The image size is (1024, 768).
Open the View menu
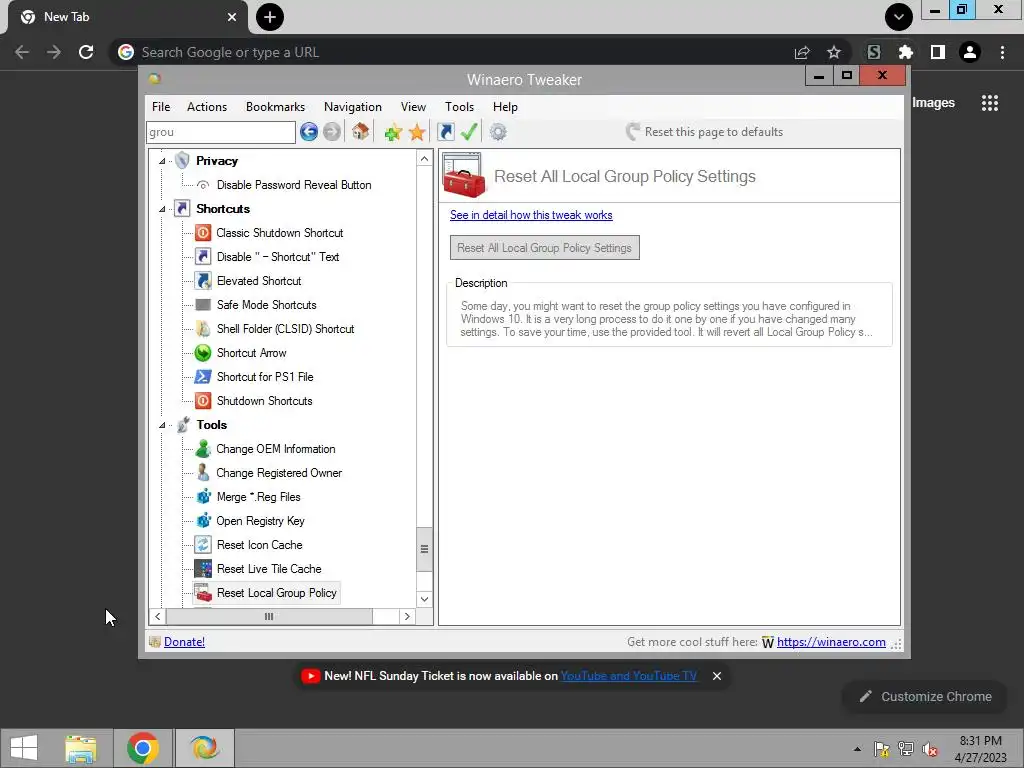[x=413, y=106]
